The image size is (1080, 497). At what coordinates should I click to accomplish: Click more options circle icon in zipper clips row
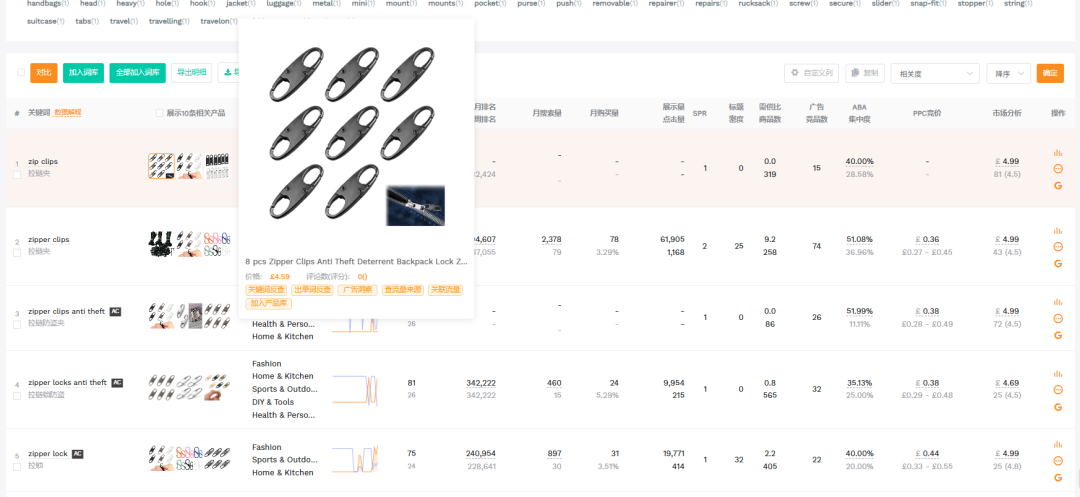(x=1058, y=246)
